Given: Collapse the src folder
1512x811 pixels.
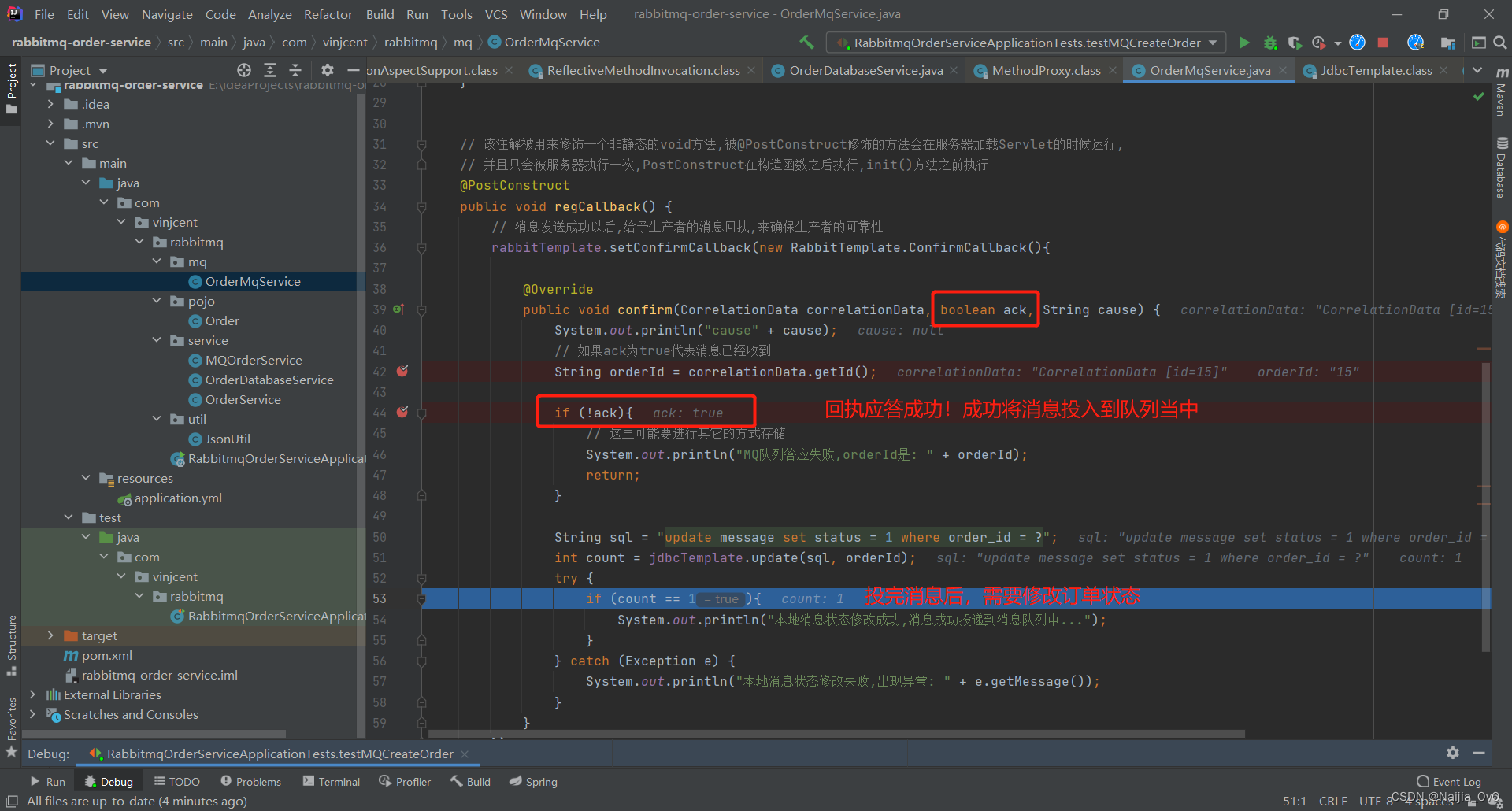Looking at the screenshot, I should click(50, 143).
